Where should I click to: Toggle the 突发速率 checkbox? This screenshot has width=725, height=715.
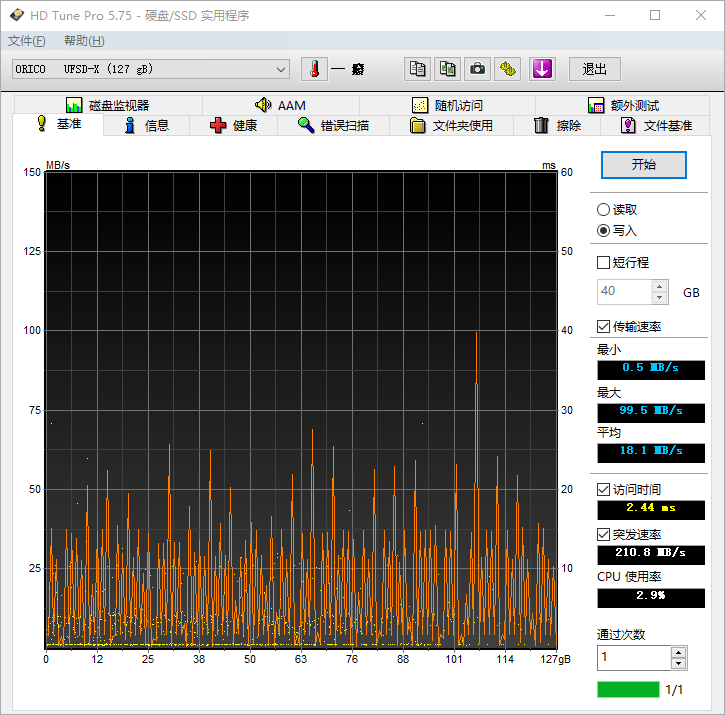tap(603, 535)
